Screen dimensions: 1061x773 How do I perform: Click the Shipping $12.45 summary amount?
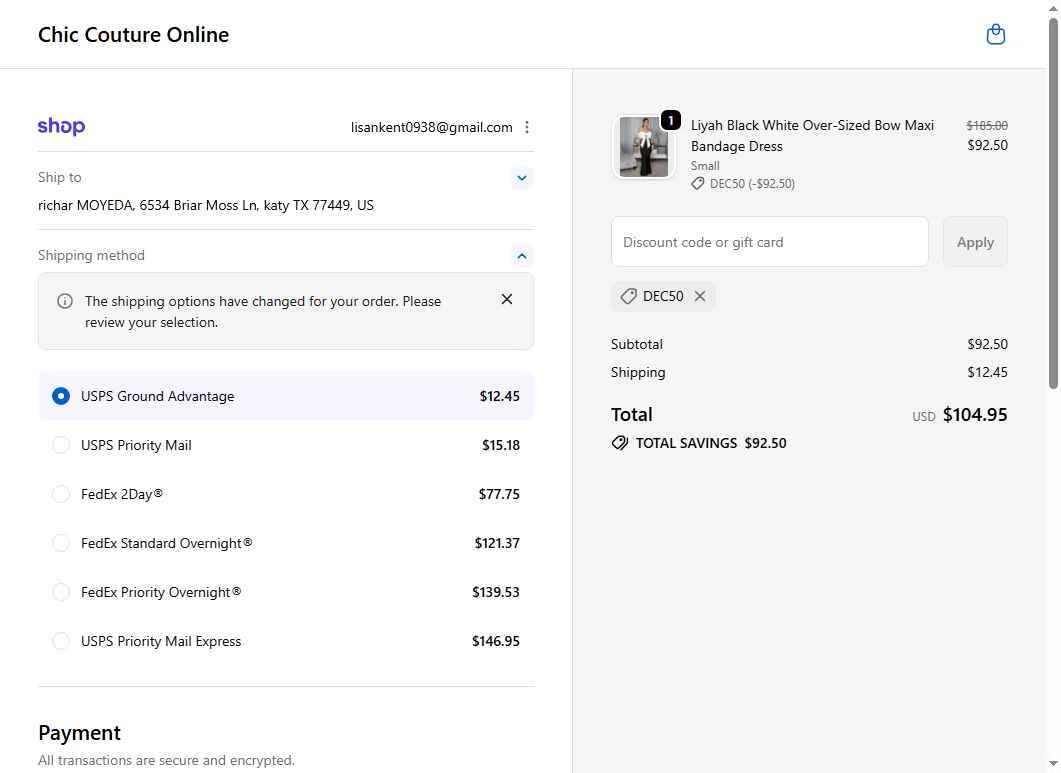[987, 372]
